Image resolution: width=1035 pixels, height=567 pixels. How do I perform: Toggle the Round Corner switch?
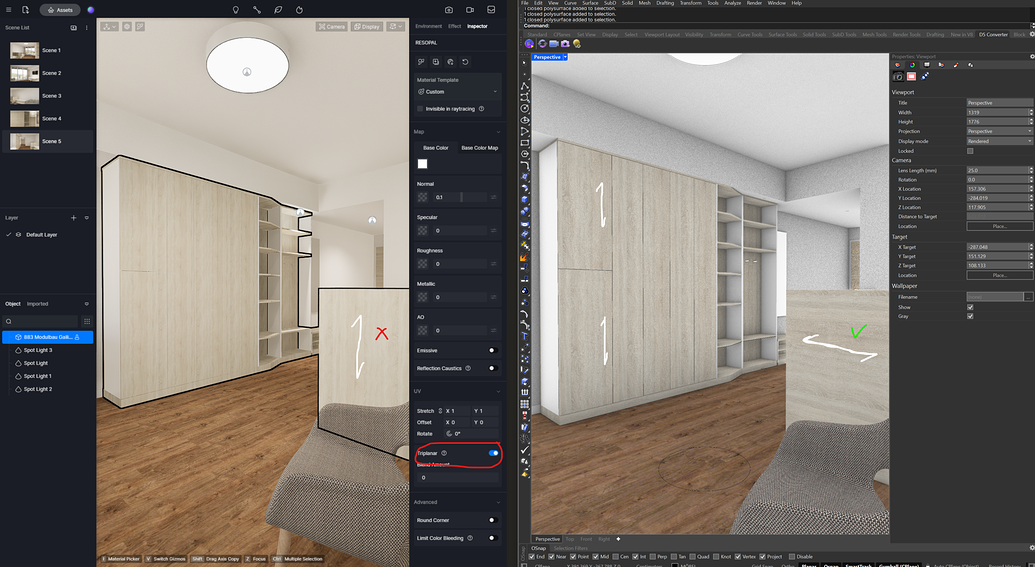point(492,520)
